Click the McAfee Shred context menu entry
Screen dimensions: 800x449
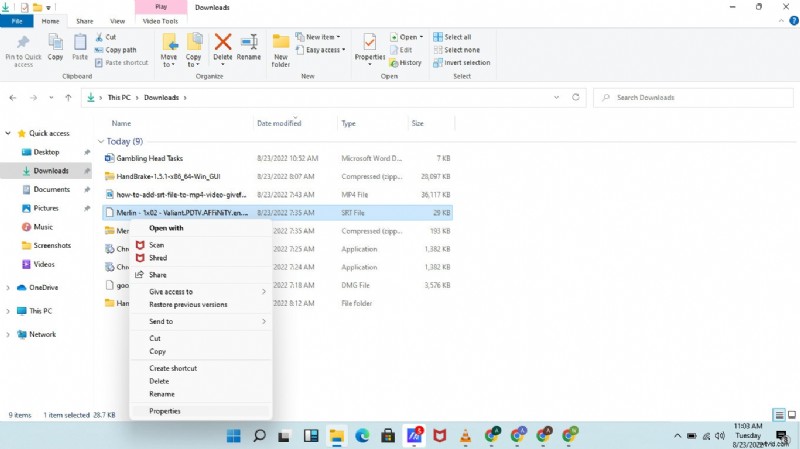pos(158,258)
